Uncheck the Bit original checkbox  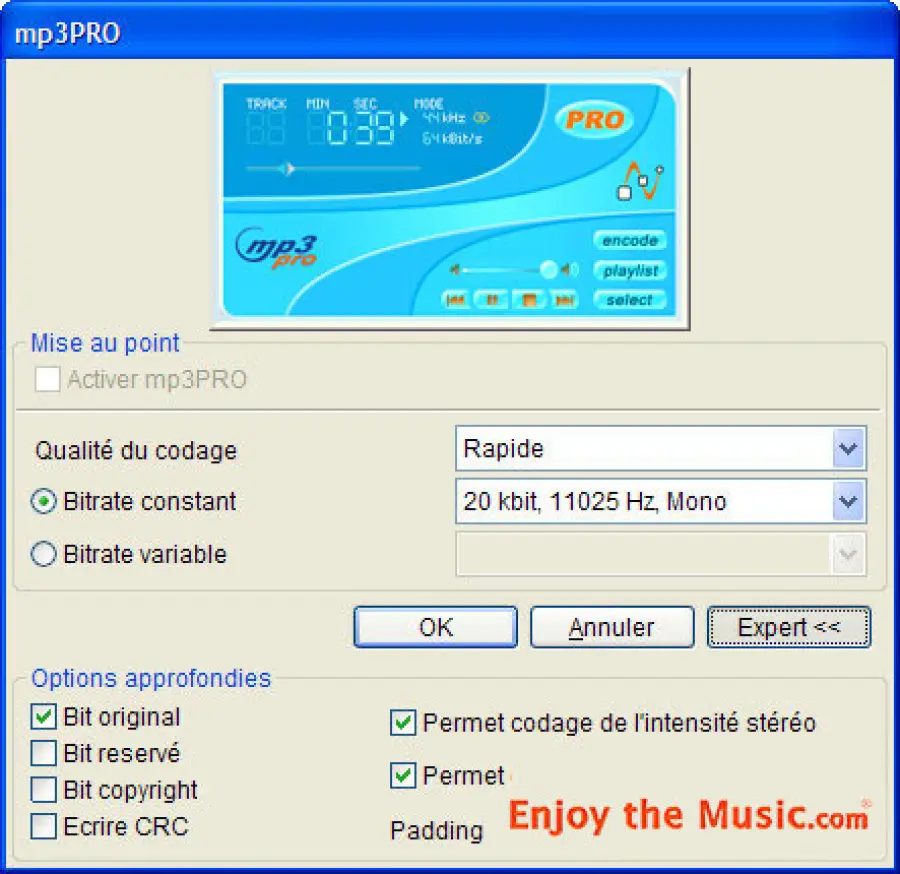tap(44, 716)
